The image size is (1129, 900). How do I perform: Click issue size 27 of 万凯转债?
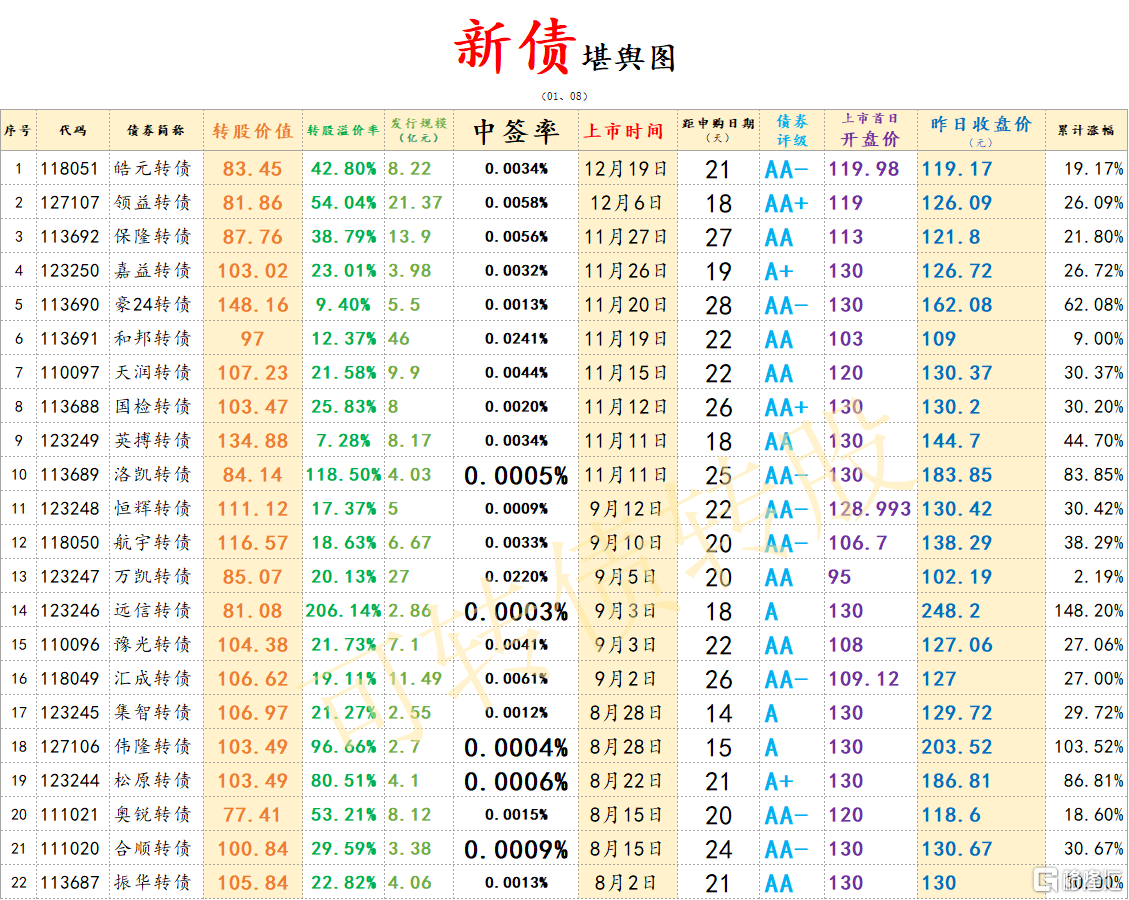(x=398, y=577)
